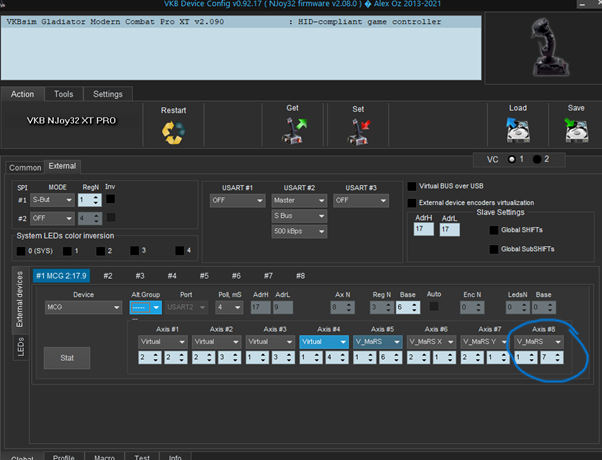Switch to the Tools tab
Image resolution: width=602 pixels, height=460 pixels.
[64, 94]
